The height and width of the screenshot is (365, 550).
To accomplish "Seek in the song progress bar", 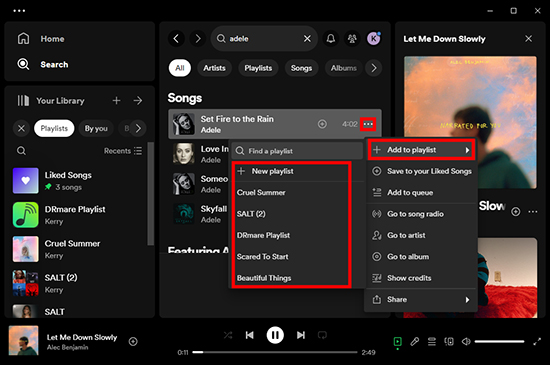I will coord(275,352).
